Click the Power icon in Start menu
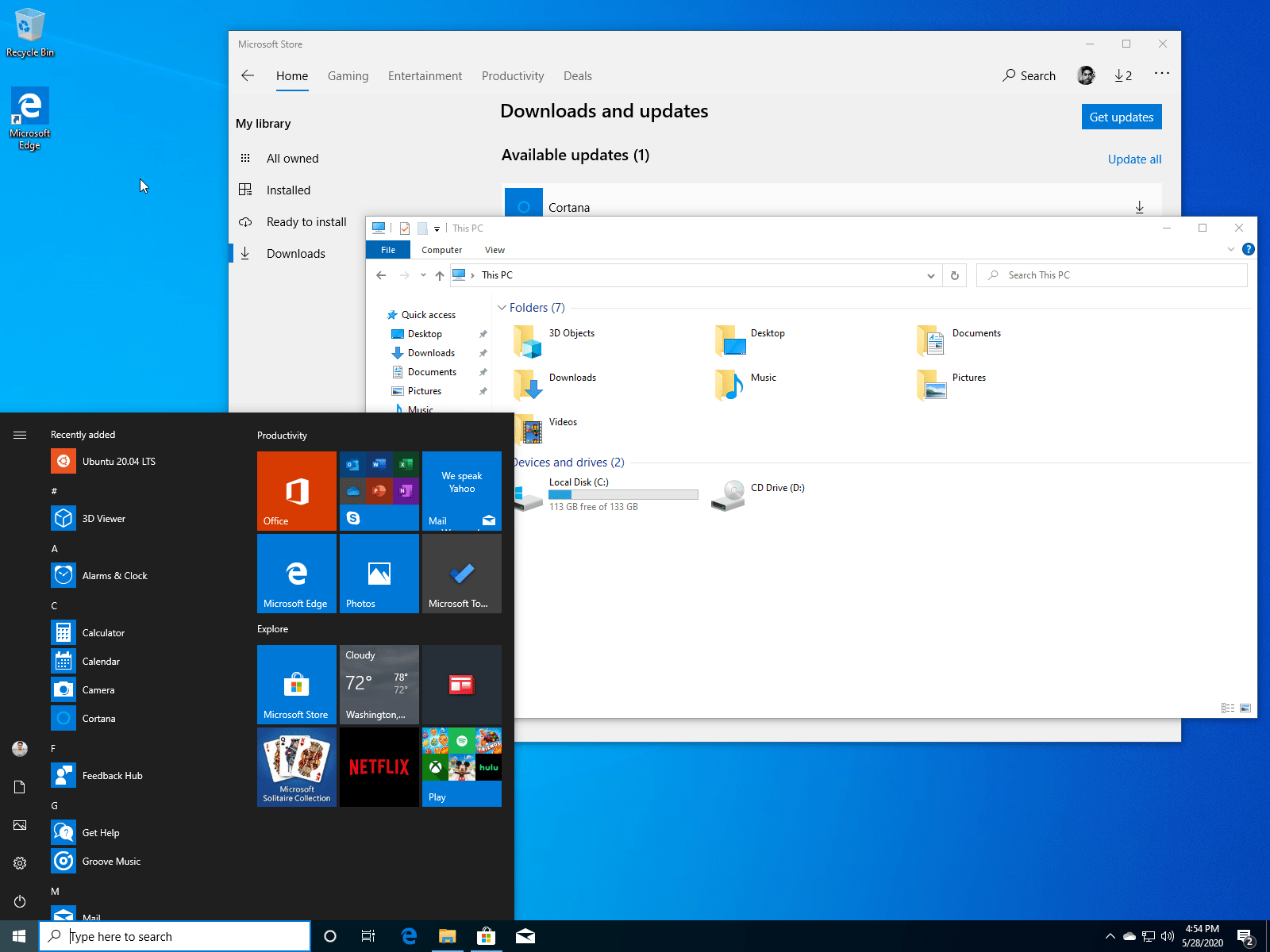The height and width of the screenshot is (952, 1270). pyautogui.click(x=20, y=901)
